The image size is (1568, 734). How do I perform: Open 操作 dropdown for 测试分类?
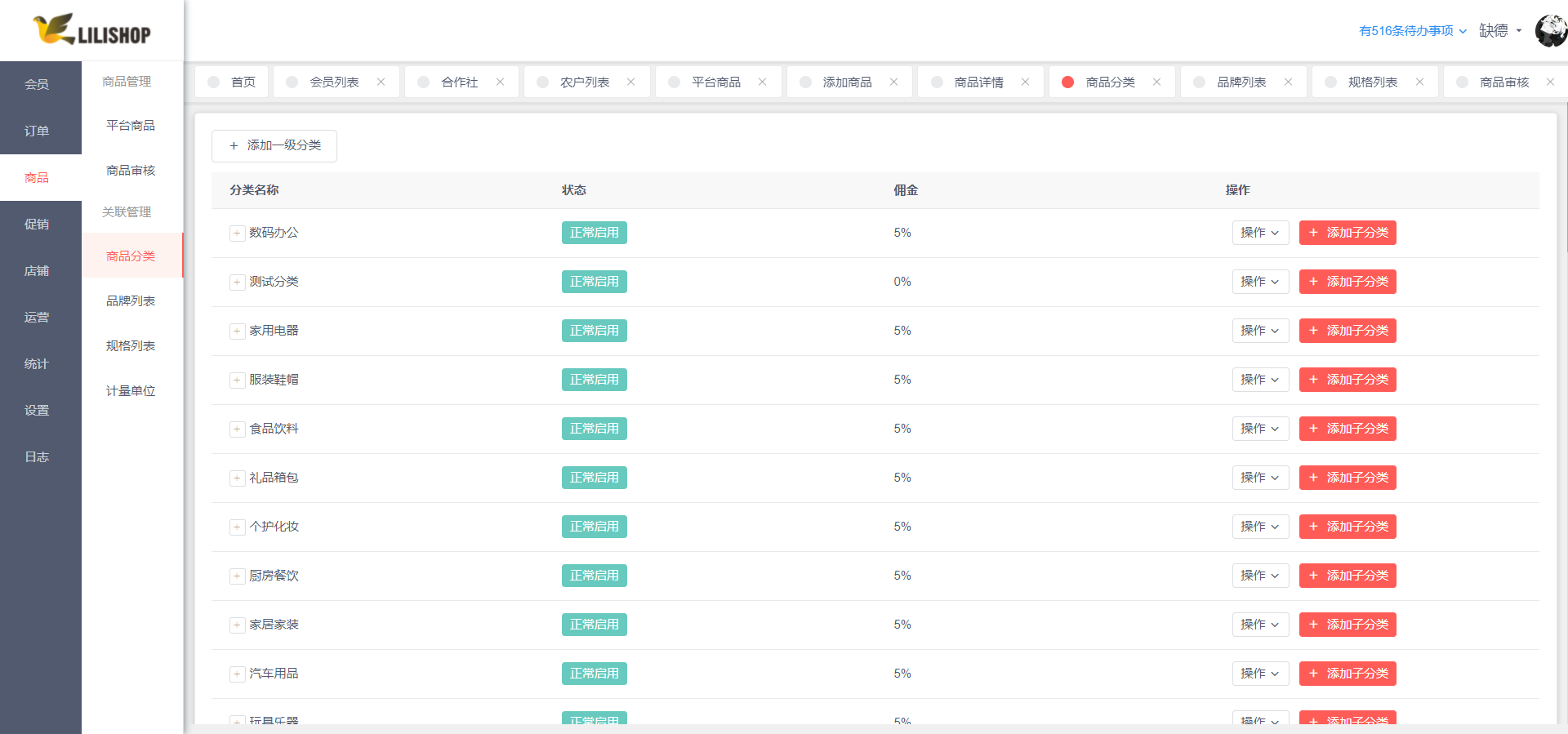click(x=1260, y=282)
